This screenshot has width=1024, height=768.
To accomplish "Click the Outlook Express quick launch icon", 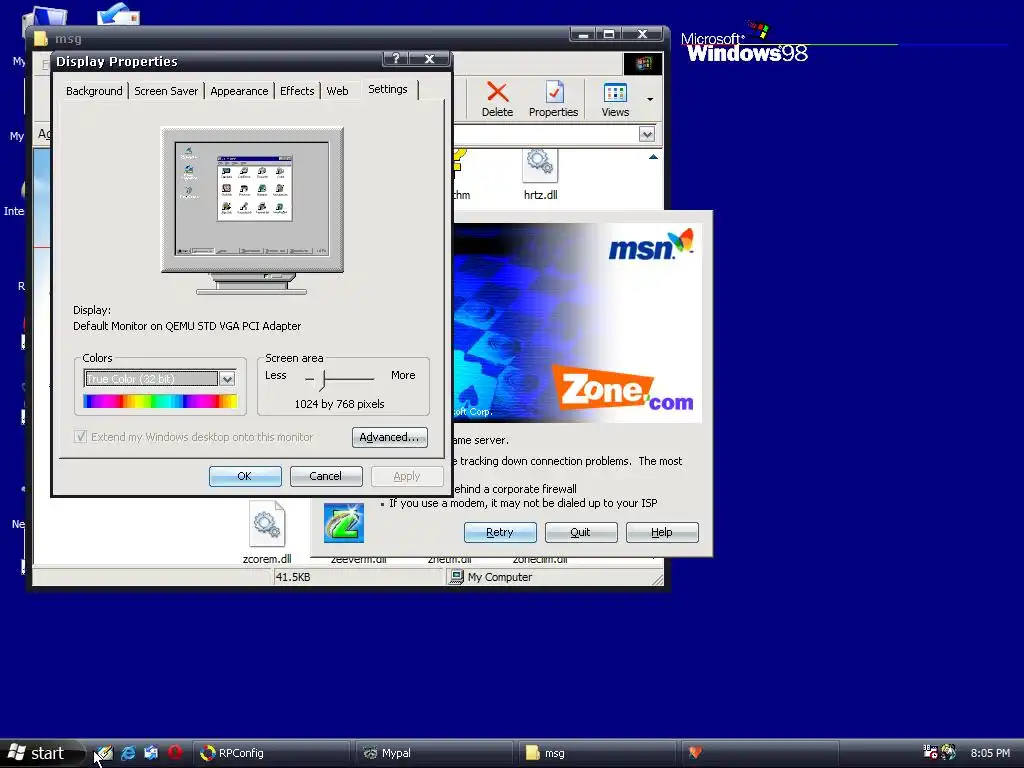I will 151,753.
